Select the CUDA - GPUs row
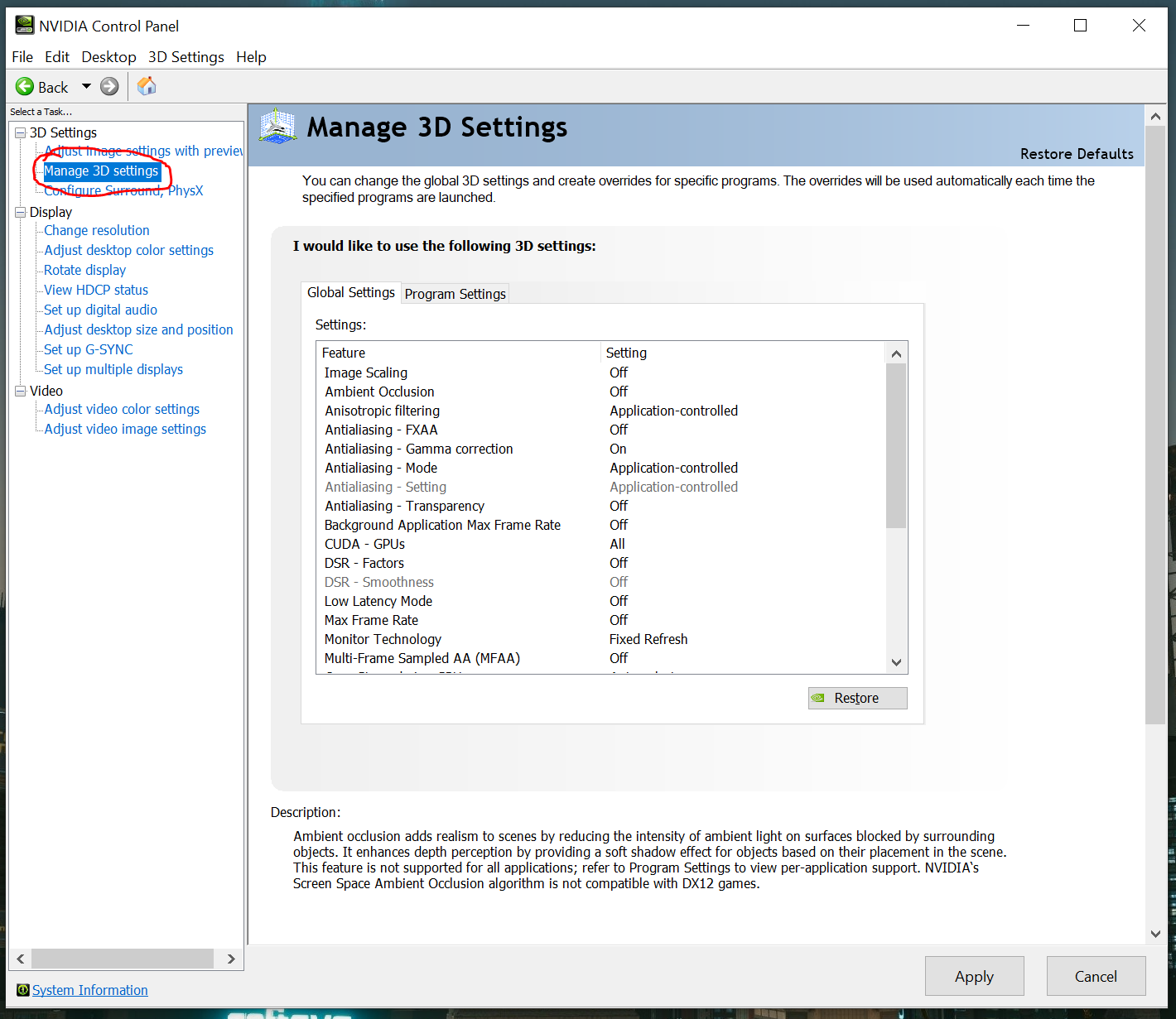Viewport: 1176px width, 1019px height. (x=601, y=544)
